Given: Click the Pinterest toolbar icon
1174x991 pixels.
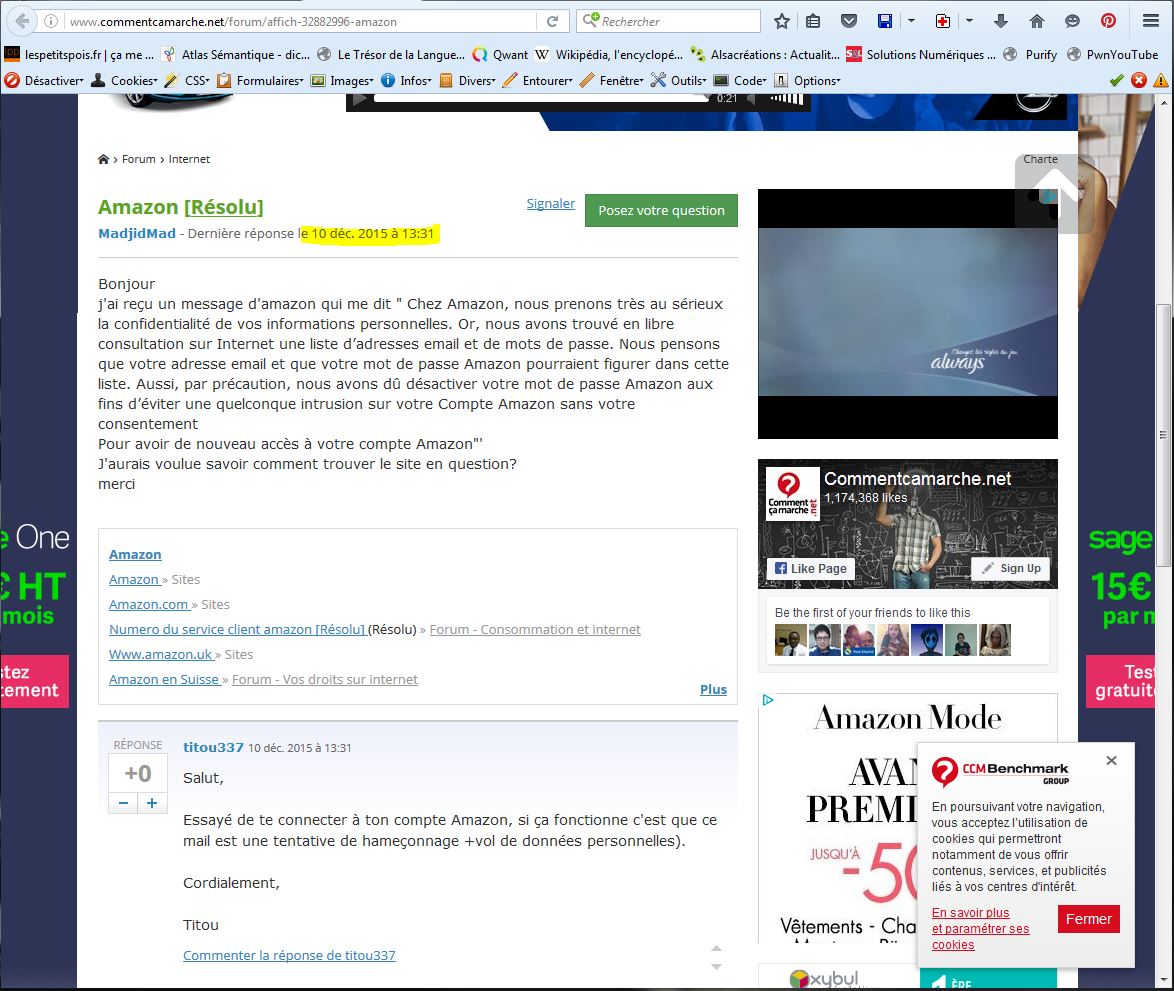Looking at the screenshot, I should [x=1108, y=21].
